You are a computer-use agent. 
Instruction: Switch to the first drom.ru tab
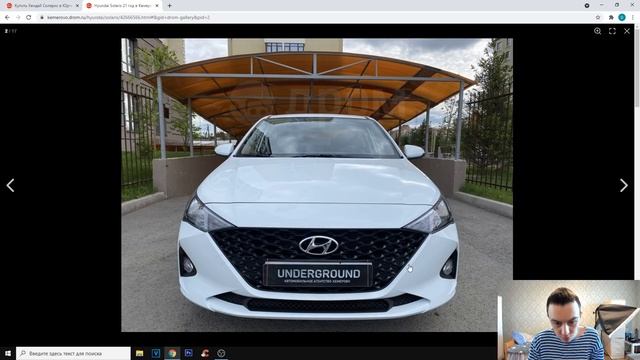(x=41, y=6)
